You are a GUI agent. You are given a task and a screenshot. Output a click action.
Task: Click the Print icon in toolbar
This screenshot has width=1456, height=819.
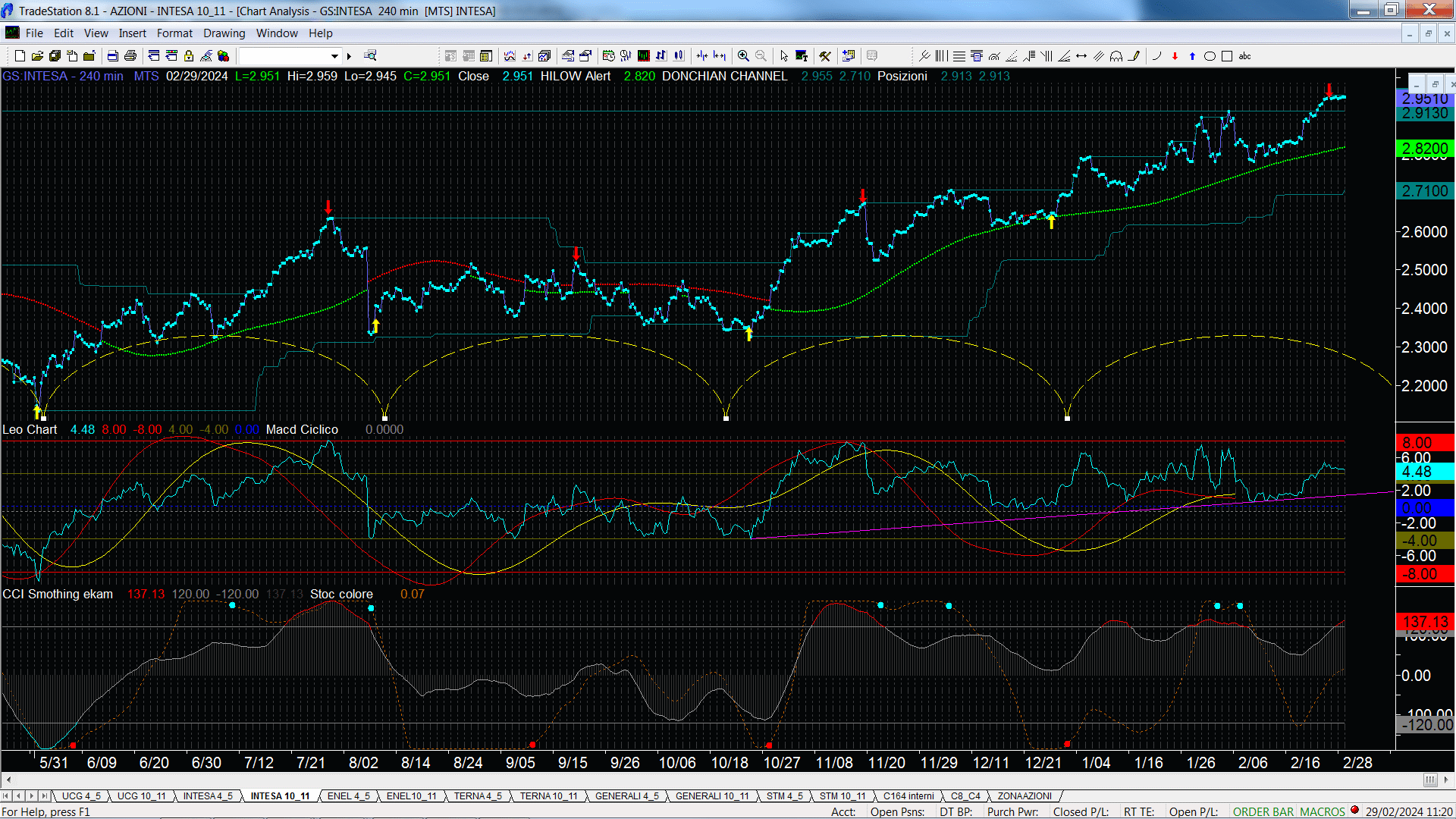tap(130, 56)
